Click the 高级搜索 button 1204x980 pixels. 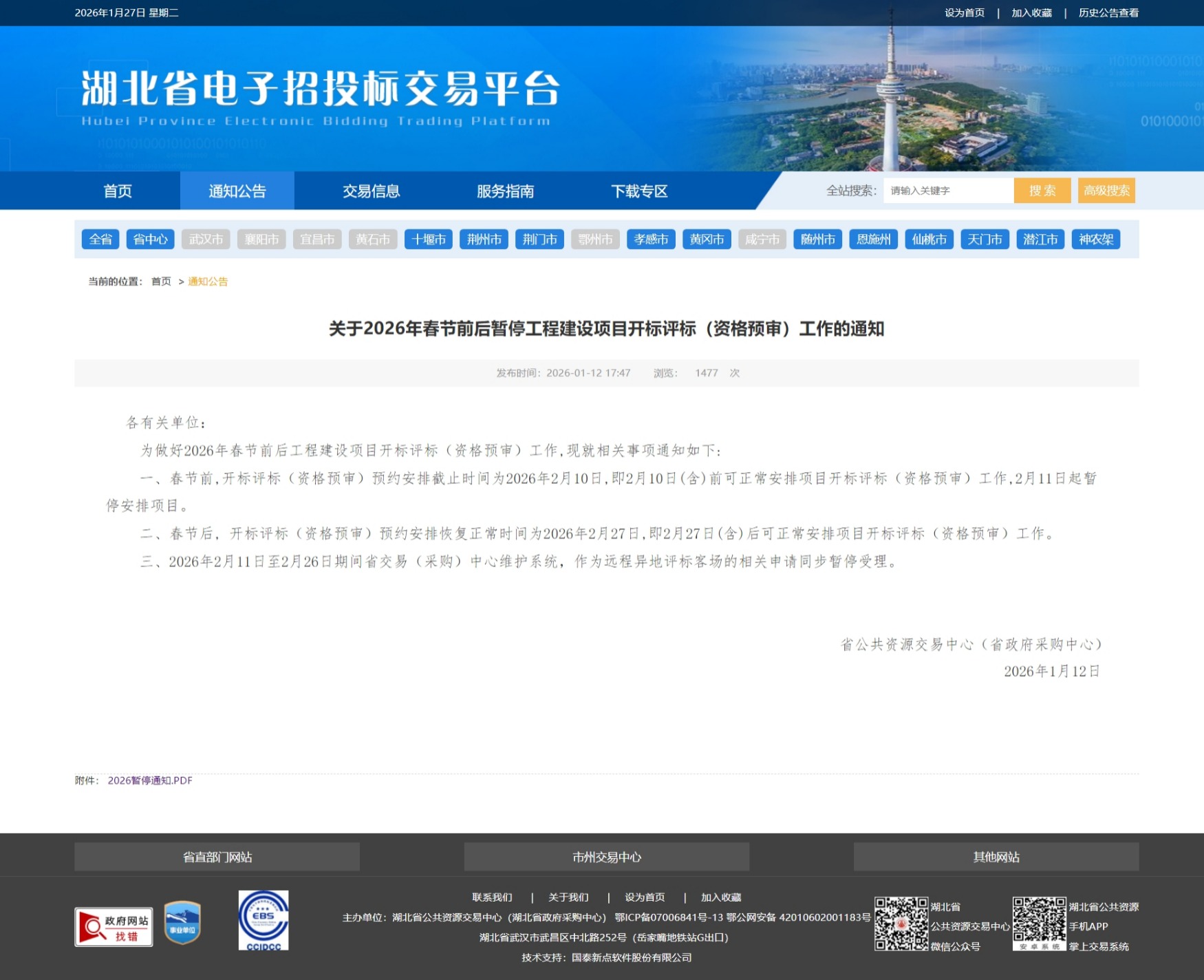coord(1106,191)
